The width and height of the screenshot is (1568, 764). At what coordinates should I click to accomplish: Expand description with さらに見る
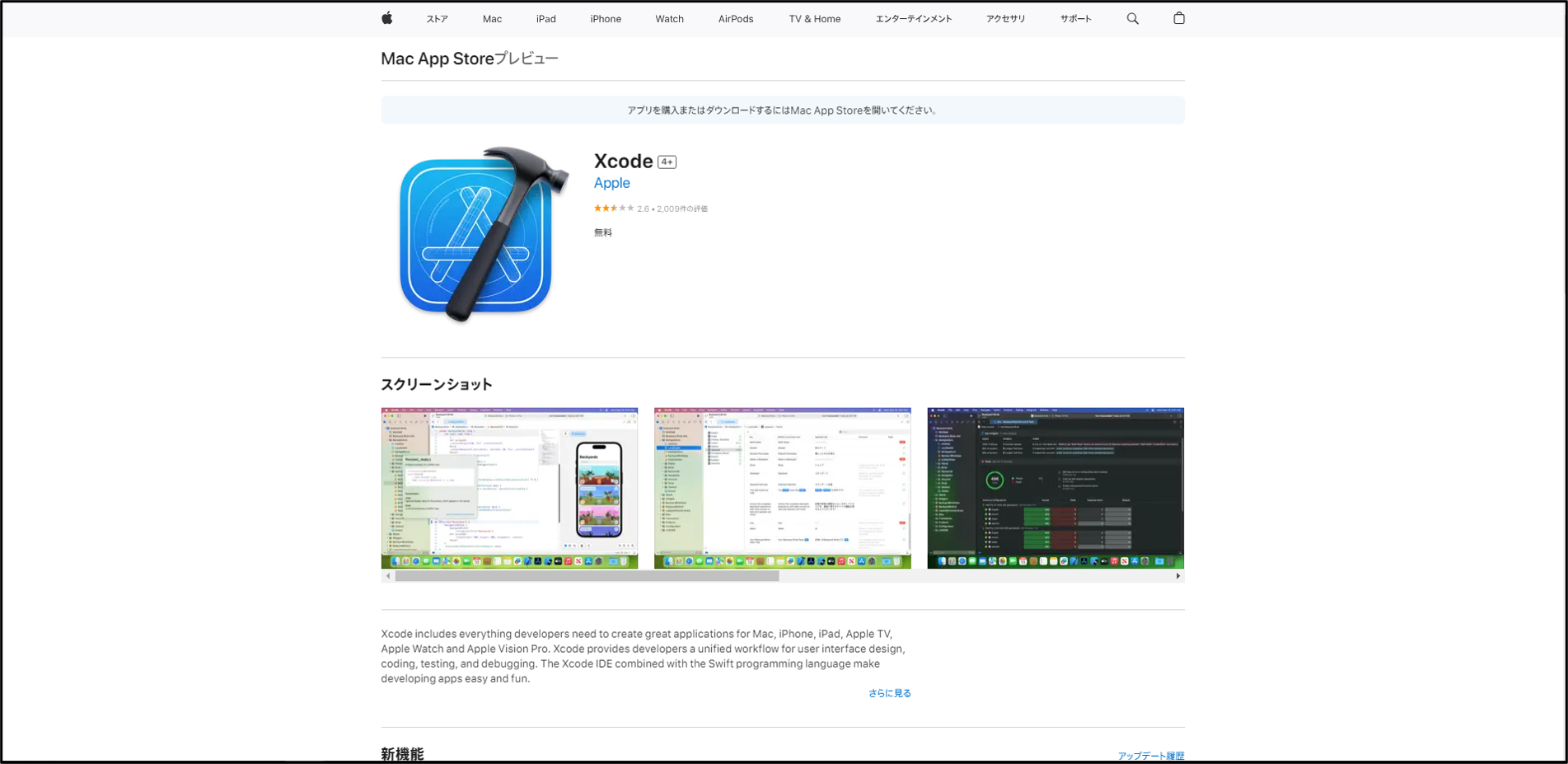coord(889,693)
